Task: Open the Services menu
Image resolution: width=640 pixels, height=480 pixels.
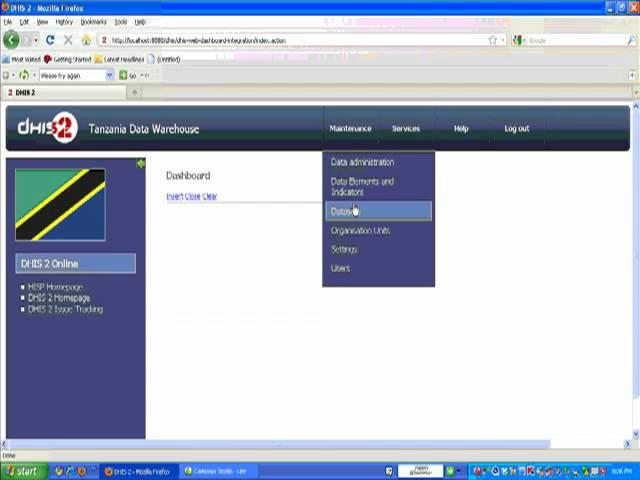Action: 406,129
